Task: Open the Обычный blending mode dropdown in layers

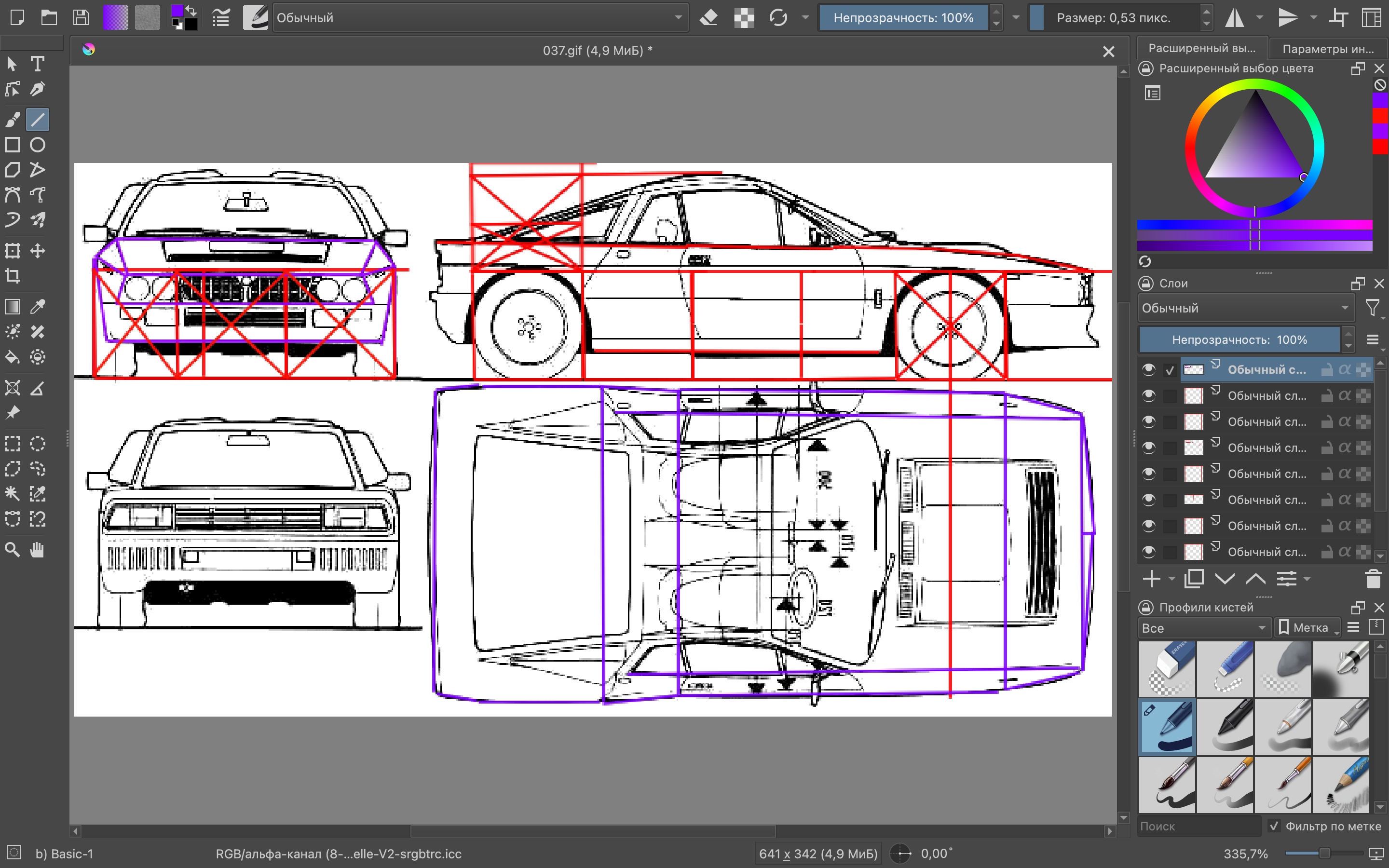Action: pyautogui.click(x=1245, y=308)
